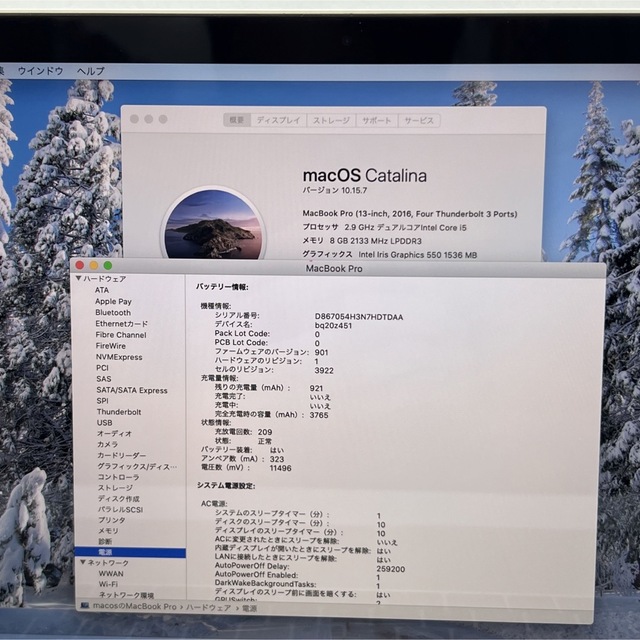Click the 状態 value 正常

265,441
